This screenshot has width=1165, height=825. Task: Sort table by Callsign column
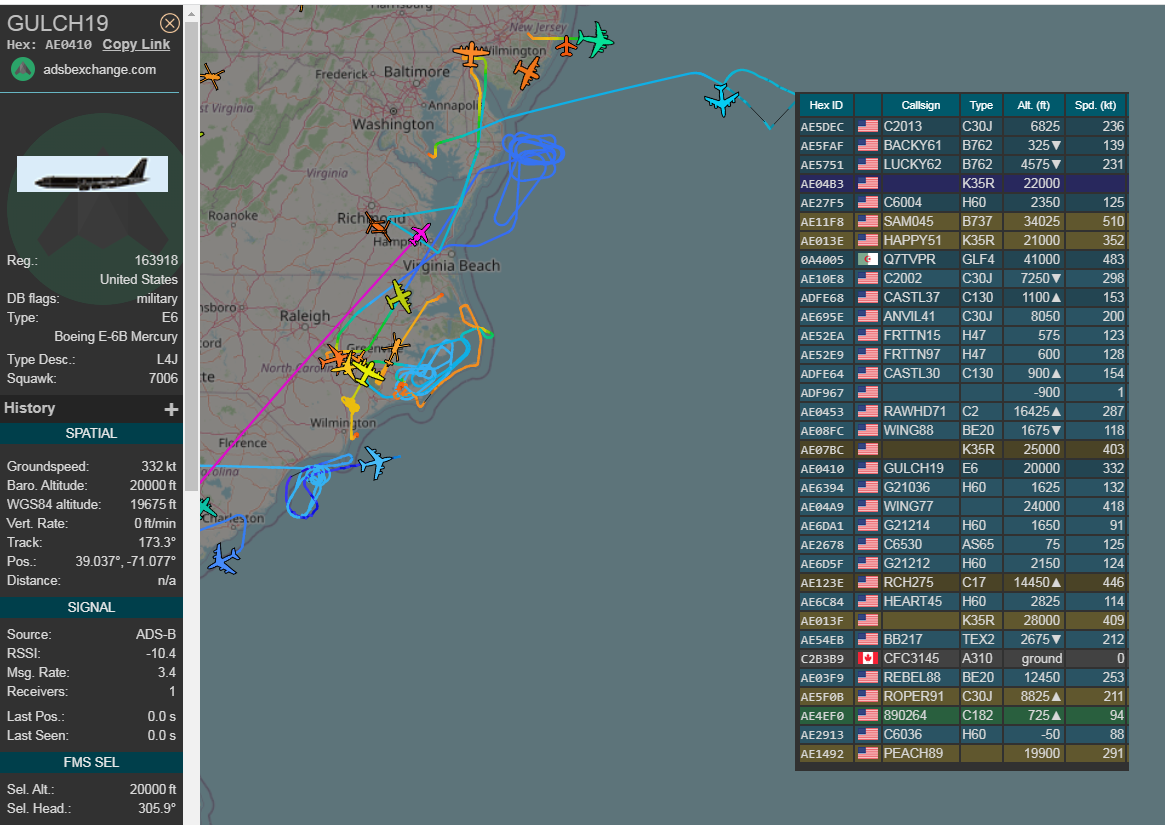(921, 106)
